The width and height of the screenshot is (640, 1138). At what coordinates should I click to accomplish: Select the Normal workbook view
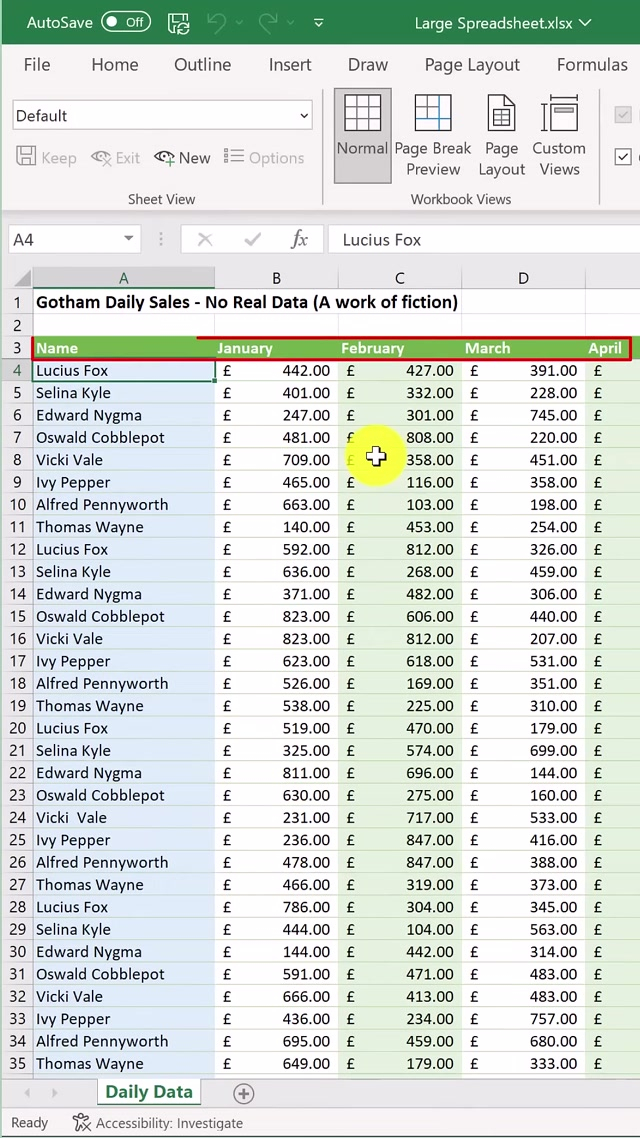pyautogui.click(x=362, y=135)
